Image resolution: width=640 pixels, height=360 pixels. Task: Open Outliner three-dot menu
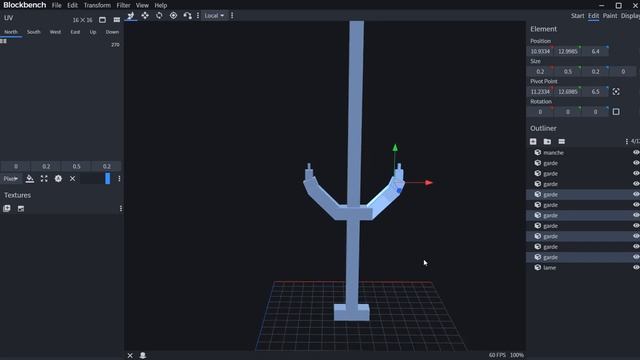pos(627,141)
